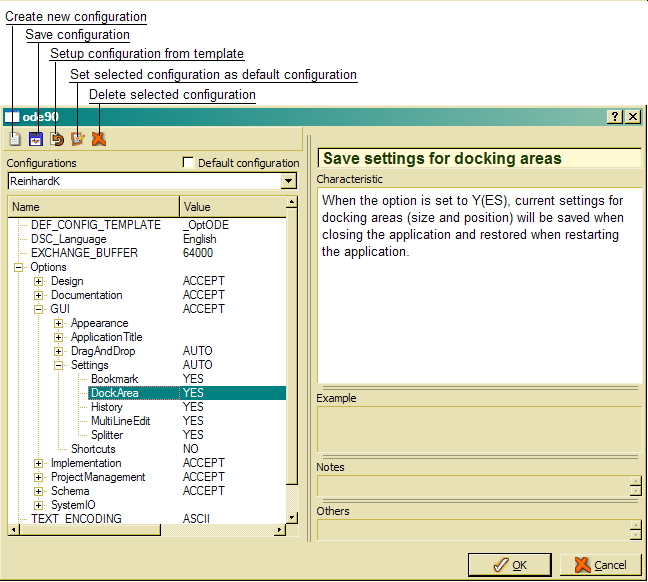Set selected configuration as default icon
This screenshot has height=582, width=648.
pos(77,139)
